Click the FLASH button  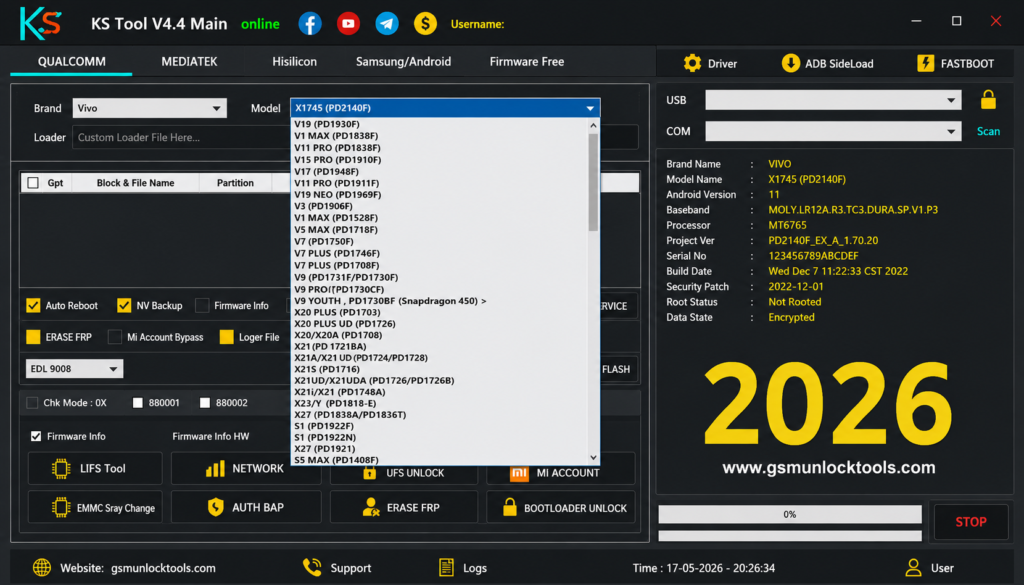[616, 369]
